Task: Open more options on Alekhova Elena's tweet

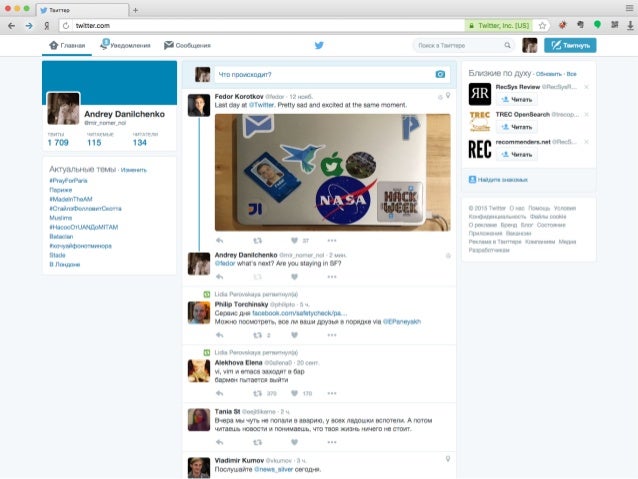Action: 332,393
